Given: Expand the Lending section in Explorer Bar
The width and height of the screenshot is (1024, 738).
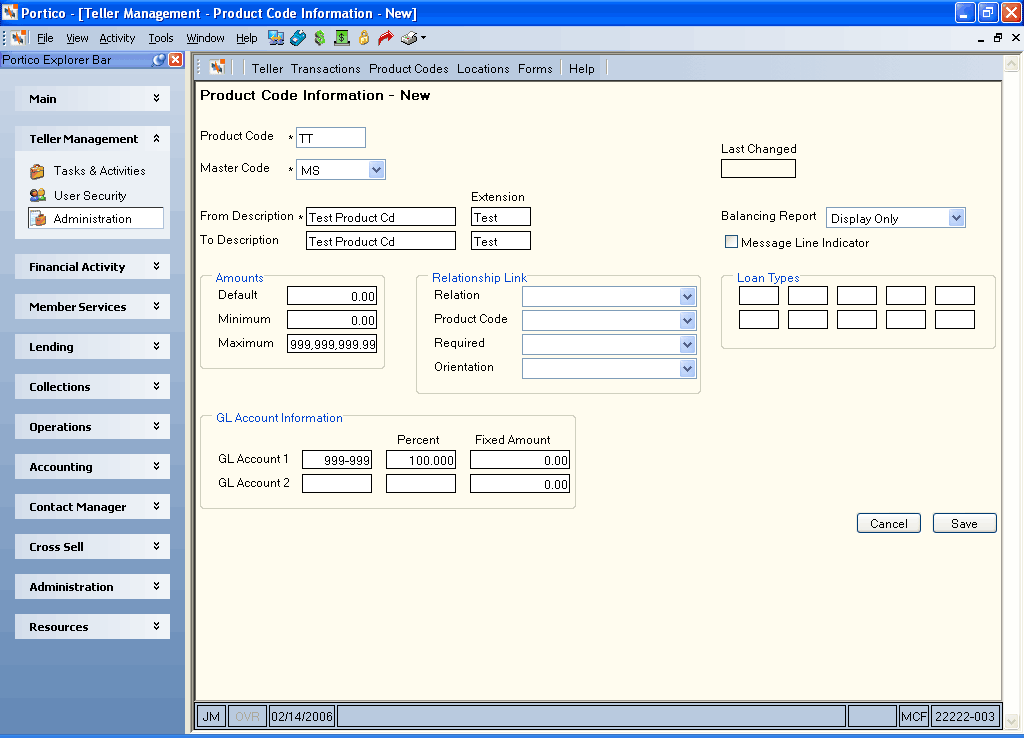Looking at the screenshot, I should tap(92, 347).
